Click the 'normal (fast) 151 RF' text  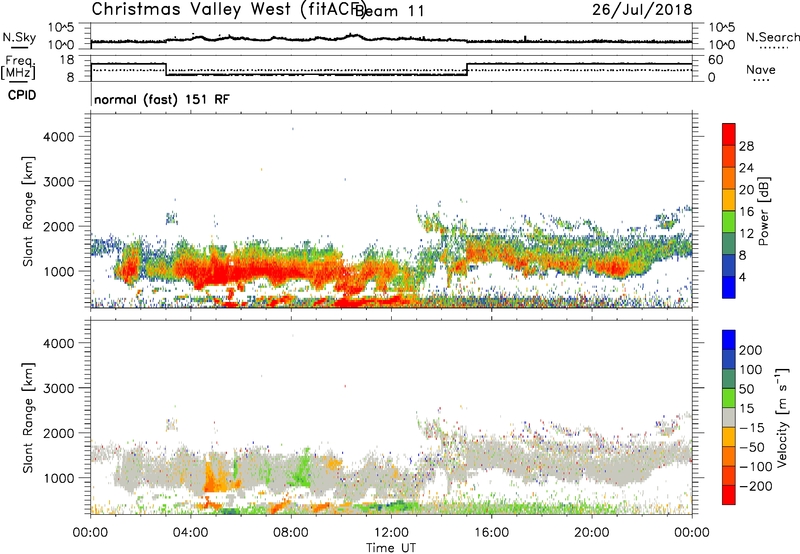162,99
